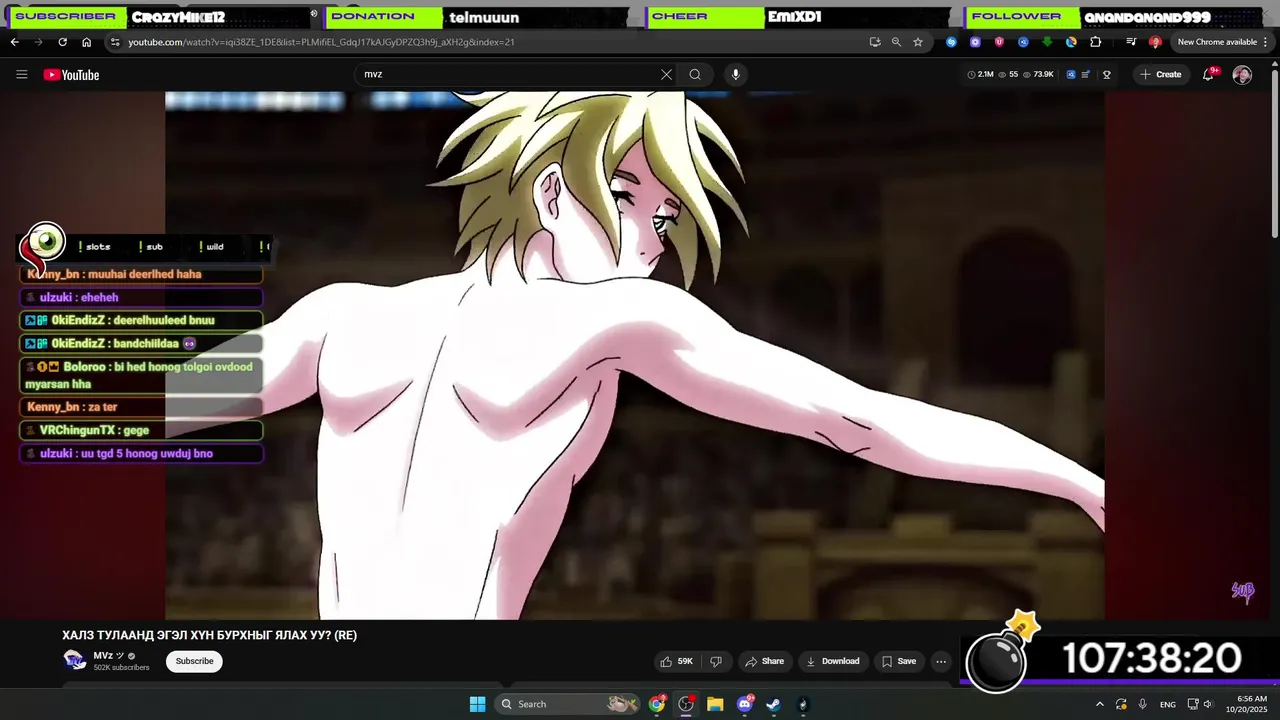The height and width of the screenshot is (720, 1280).
Task: Switch the ENG input language
Action: pos(1167,704)
